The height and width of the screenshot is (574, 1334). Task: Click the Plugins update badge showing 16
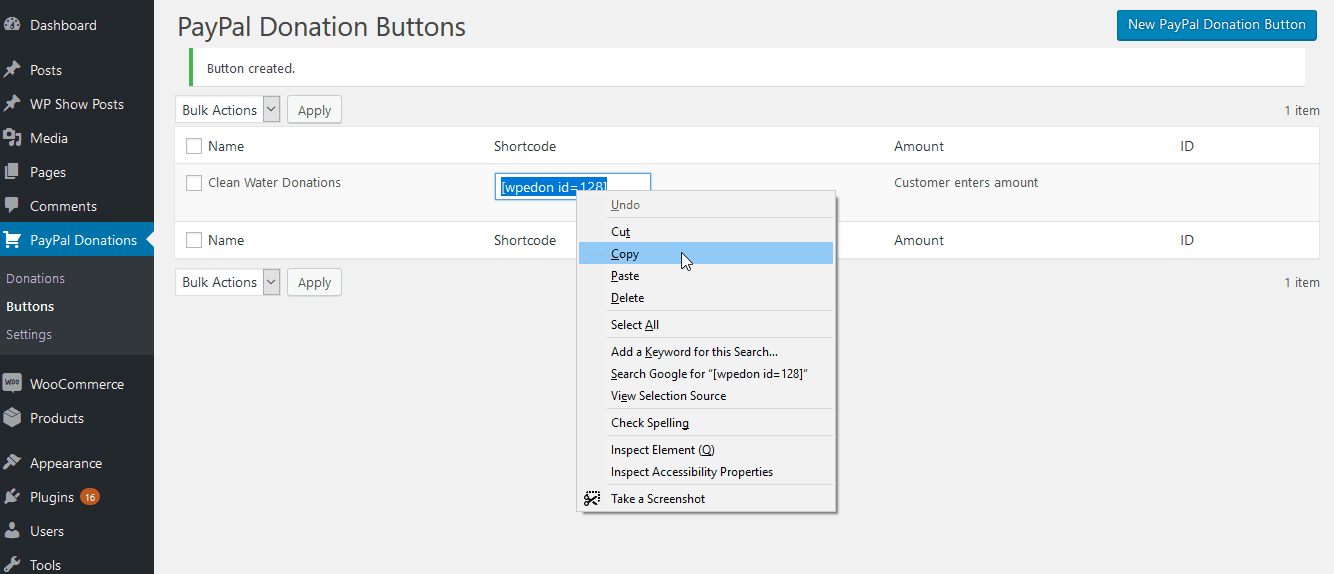coord(90,497)
